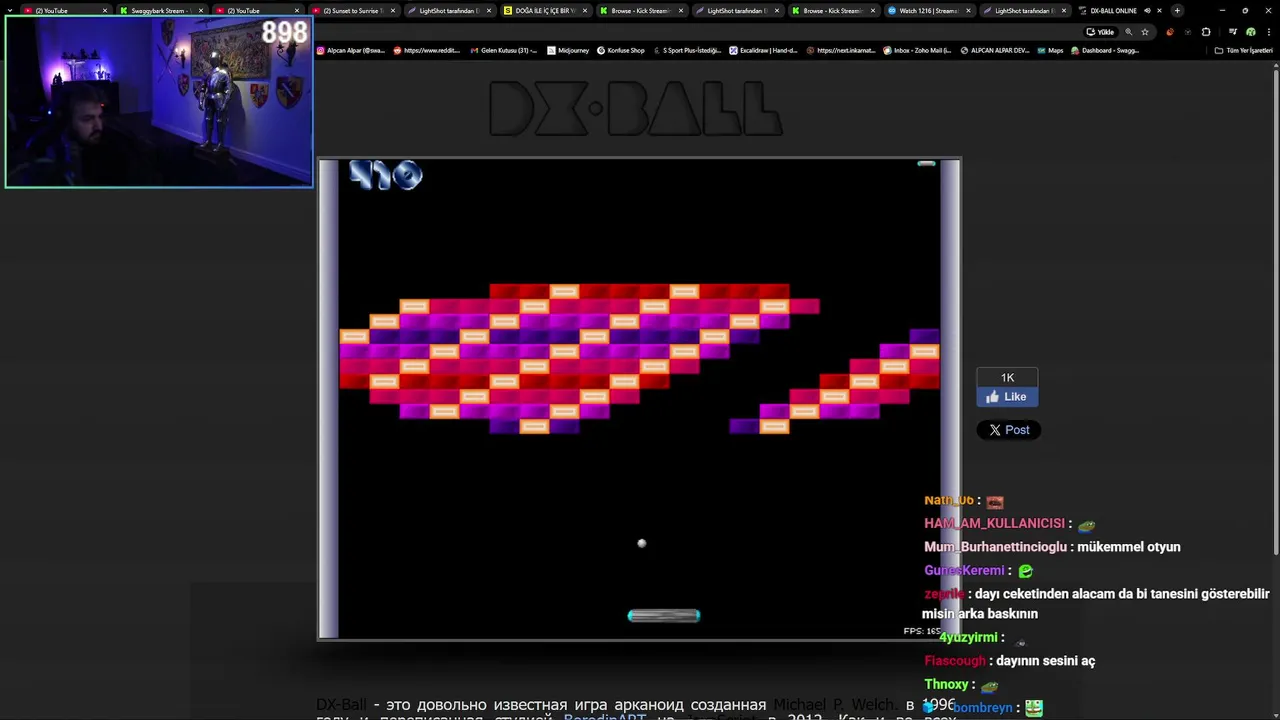Click the silver ball in the game
Screen dimensions: 1280x720
click(x=642, y=544)
